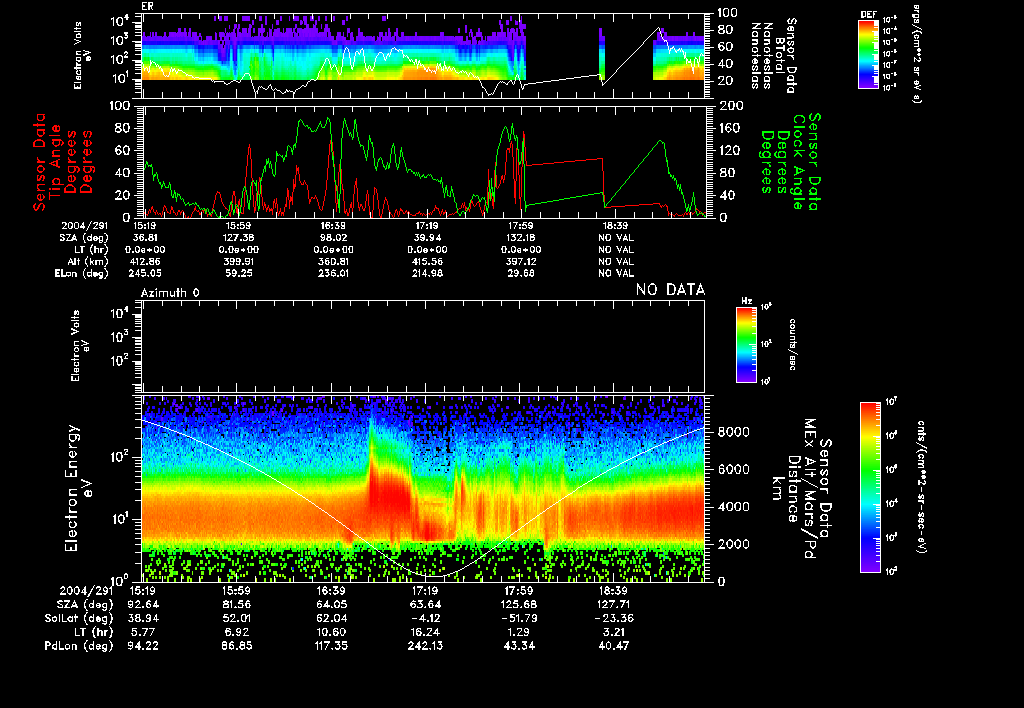This screenshot has width=1024, height=708.
Task: Click the Hz counts/sec color bar
Action: coord(745,345)
